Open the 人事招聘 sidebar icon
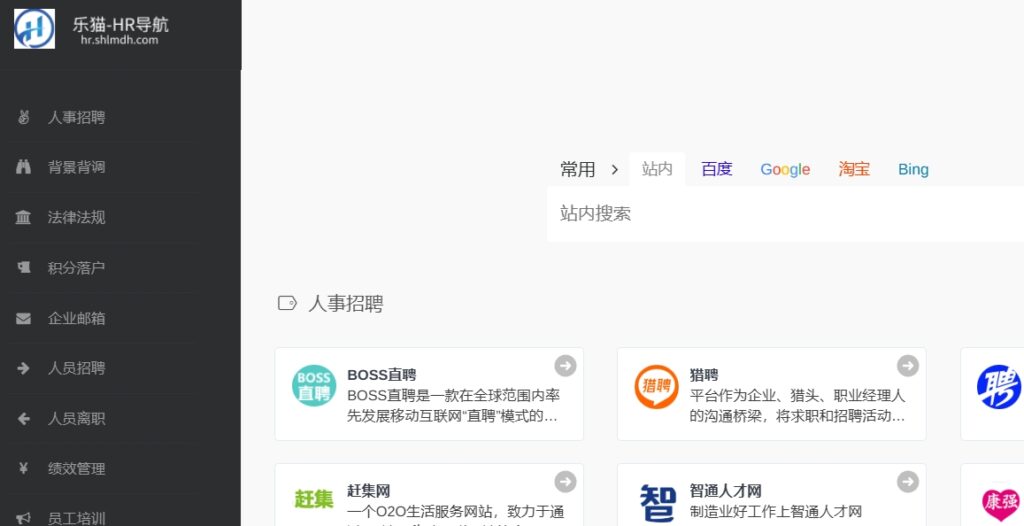The height and width of the screenshot is (526, 1024). (x=24, y=117)
